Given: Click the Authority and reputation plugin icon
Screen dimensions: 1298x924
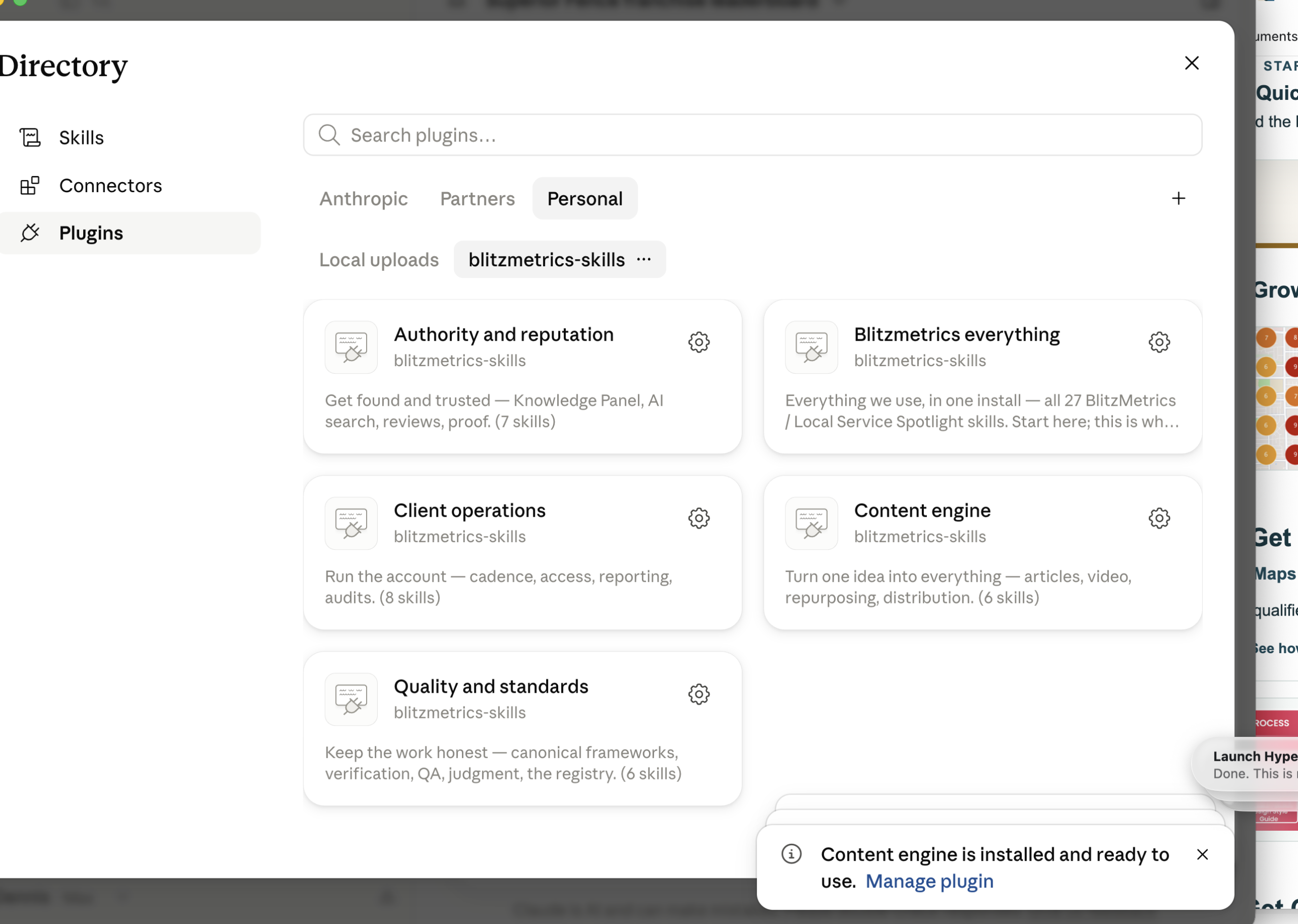Looking at the screenshot, I should pos(351,347).
